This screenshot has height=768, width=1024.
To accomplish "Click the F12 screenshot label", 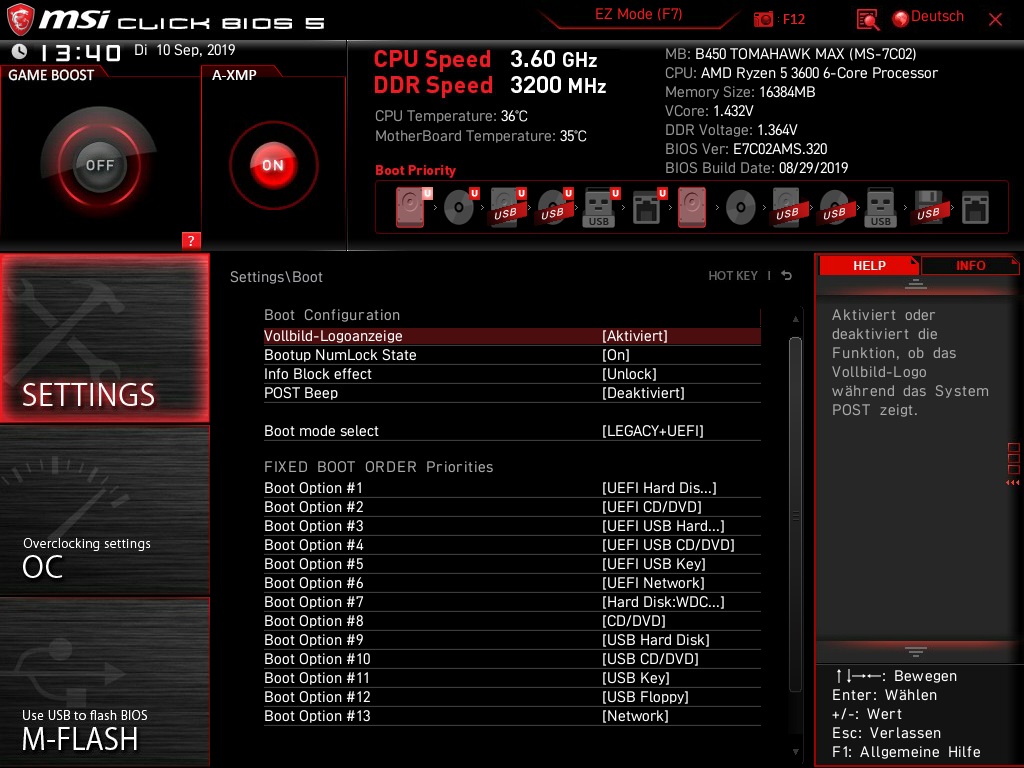I will (x=793, y=19).
